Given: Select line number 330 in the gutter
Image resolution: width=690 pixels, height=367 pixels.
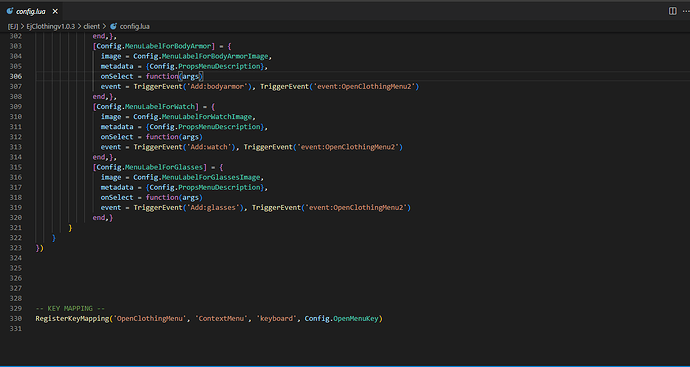Looking at the screenshot, I should [x=15, y=319].
